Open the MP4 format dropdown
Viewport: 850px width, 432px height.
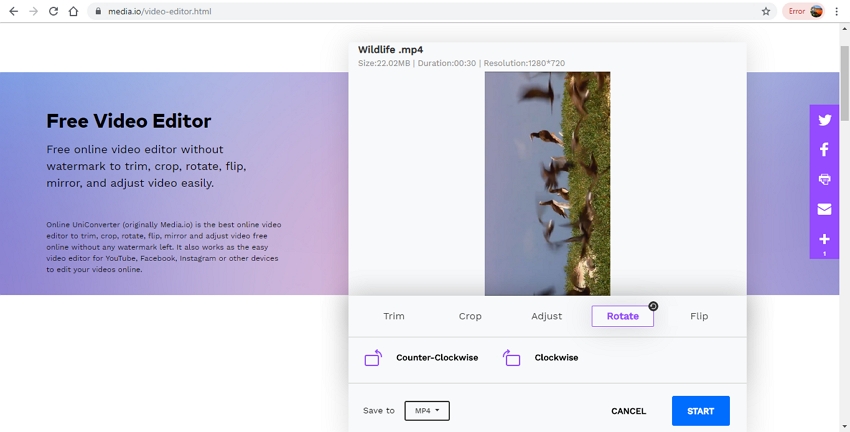pos(427,411)
